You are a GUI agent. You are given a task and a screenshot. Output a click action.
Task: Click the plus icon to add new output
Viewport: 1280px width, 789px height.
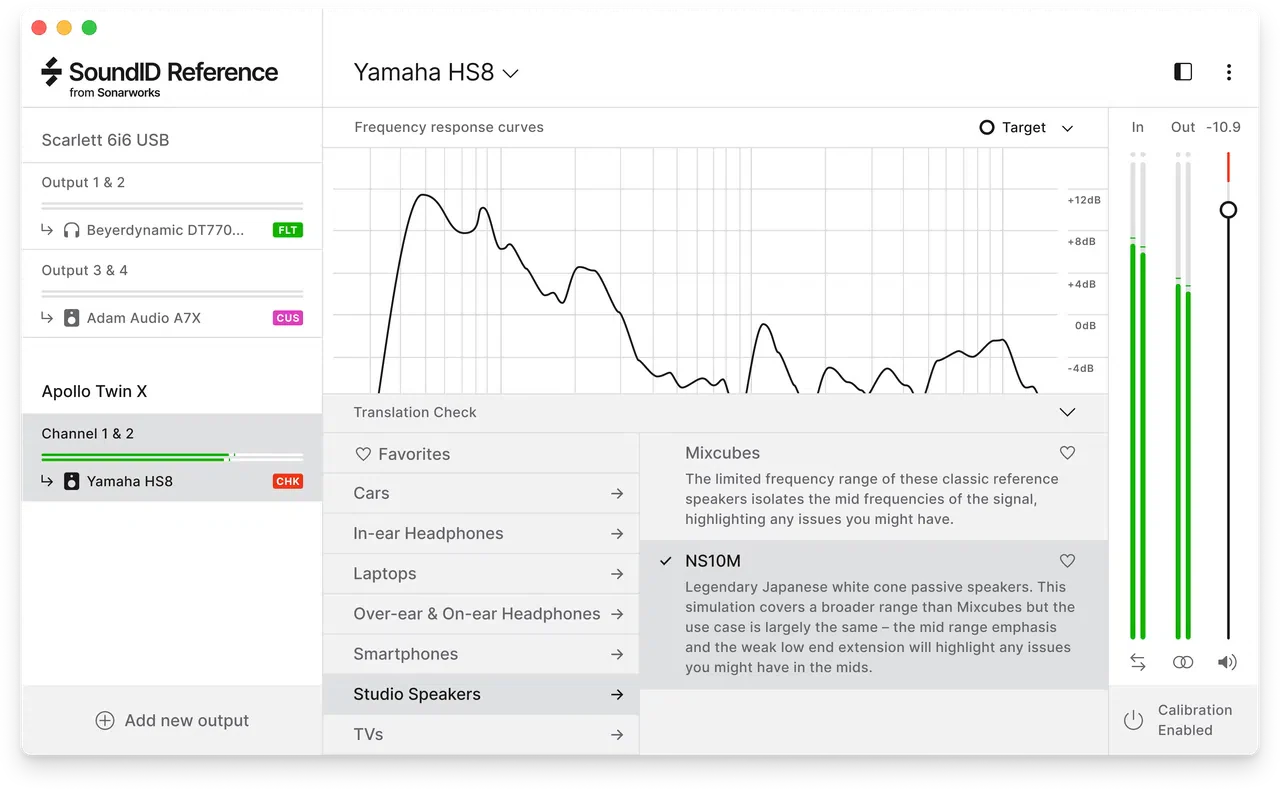[105, 720]
